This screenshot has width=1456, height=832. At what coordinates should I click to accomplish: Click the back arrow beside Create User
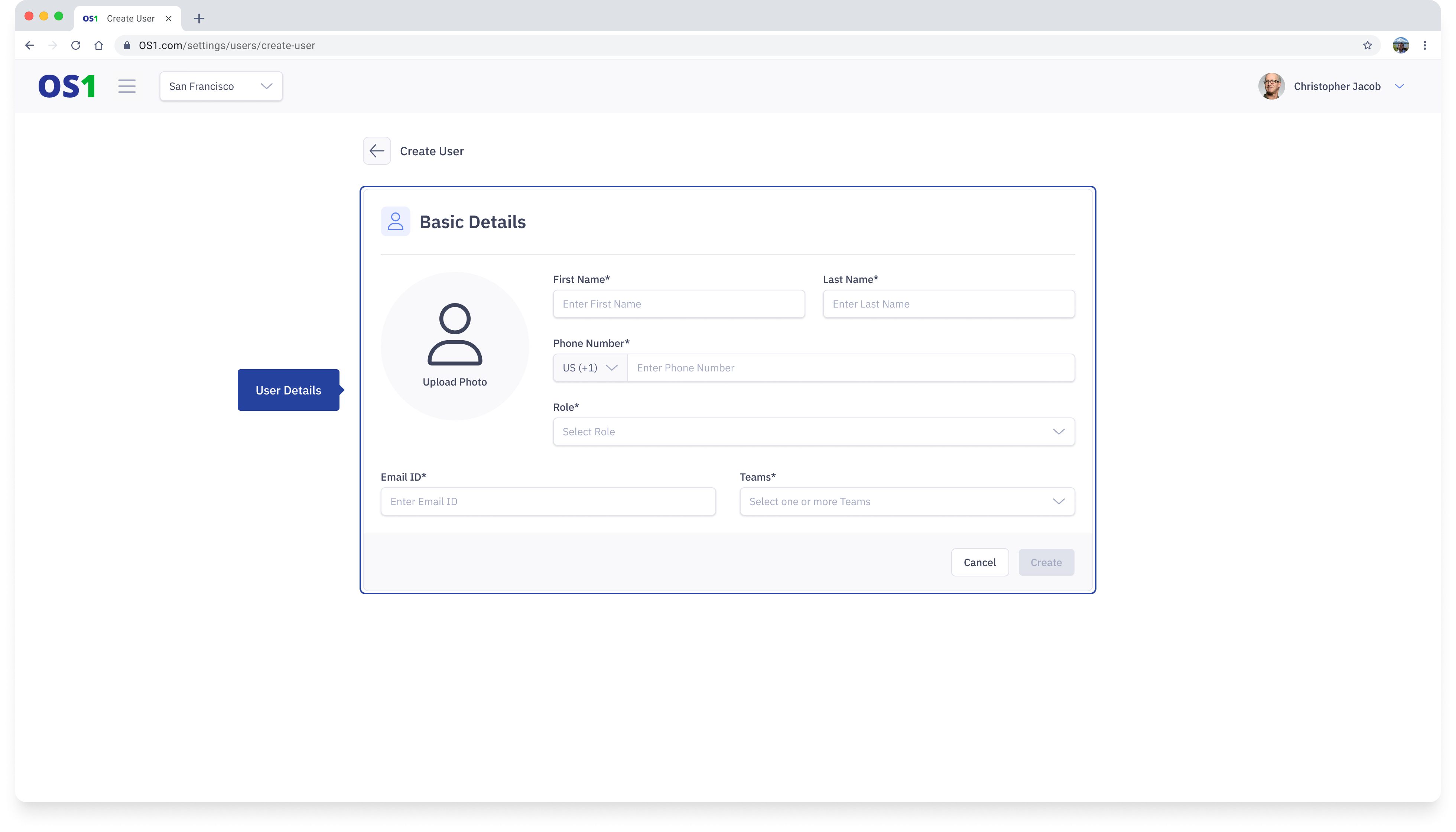click(377, 151)
